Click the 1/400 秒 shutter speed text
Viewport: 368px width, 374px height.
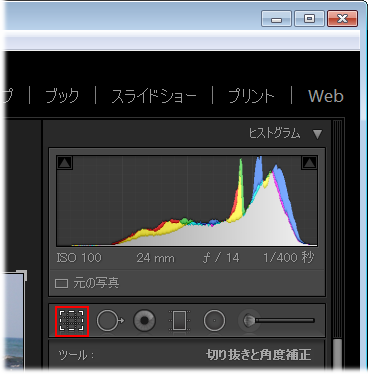(289, 257)
